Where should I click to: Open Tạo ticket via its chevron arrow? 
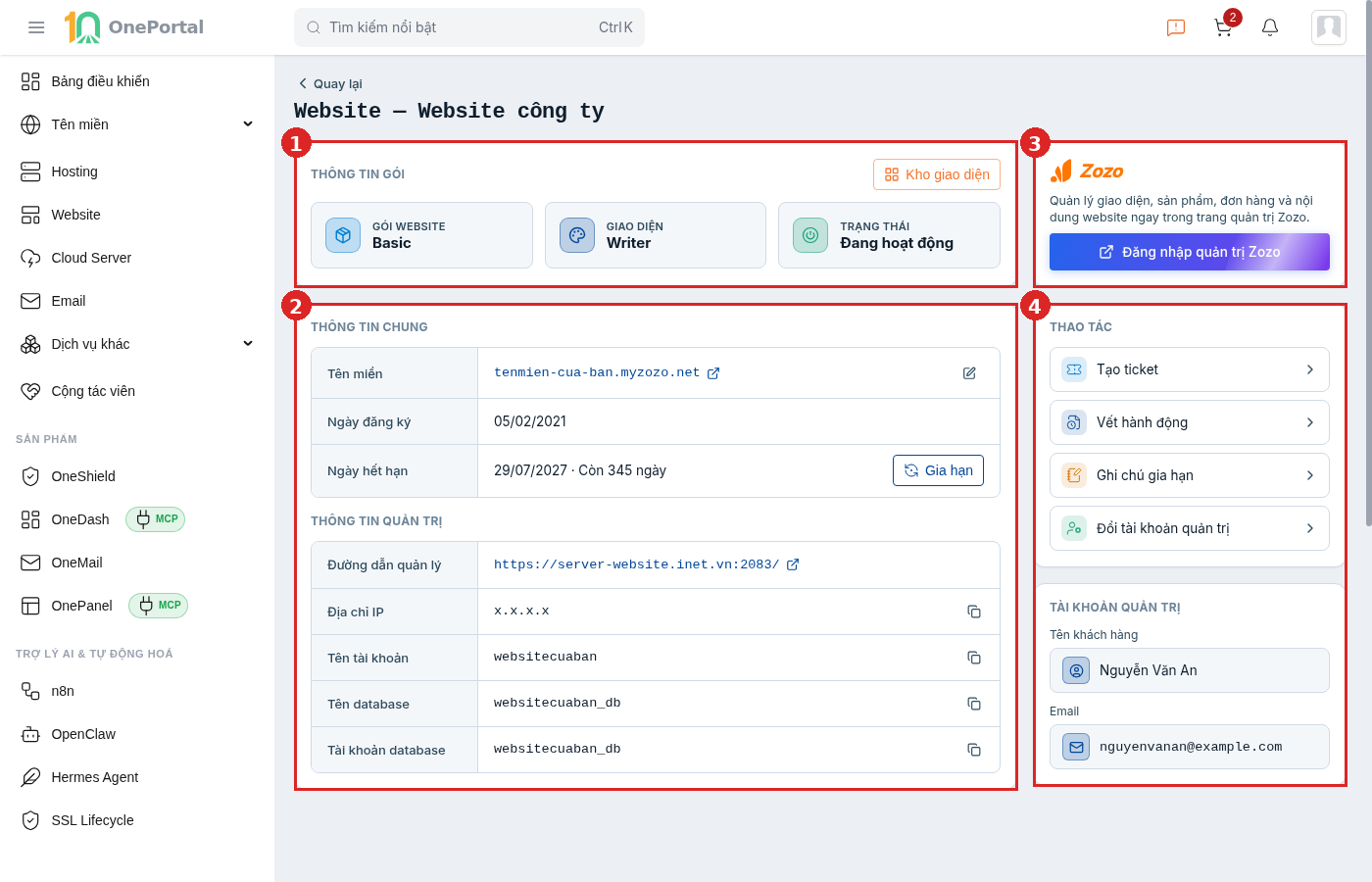1310,369
